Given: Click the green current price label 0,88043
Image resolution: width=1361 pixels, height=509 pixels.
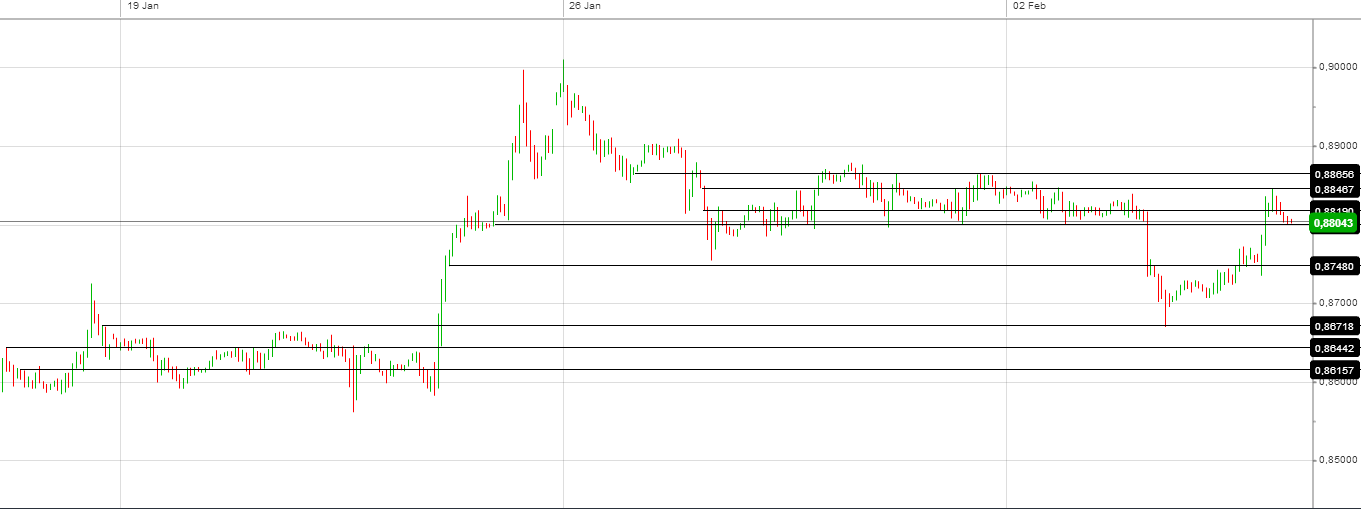Looking at the screenshot, I should pyautogui.click(x=1334, y=224).
